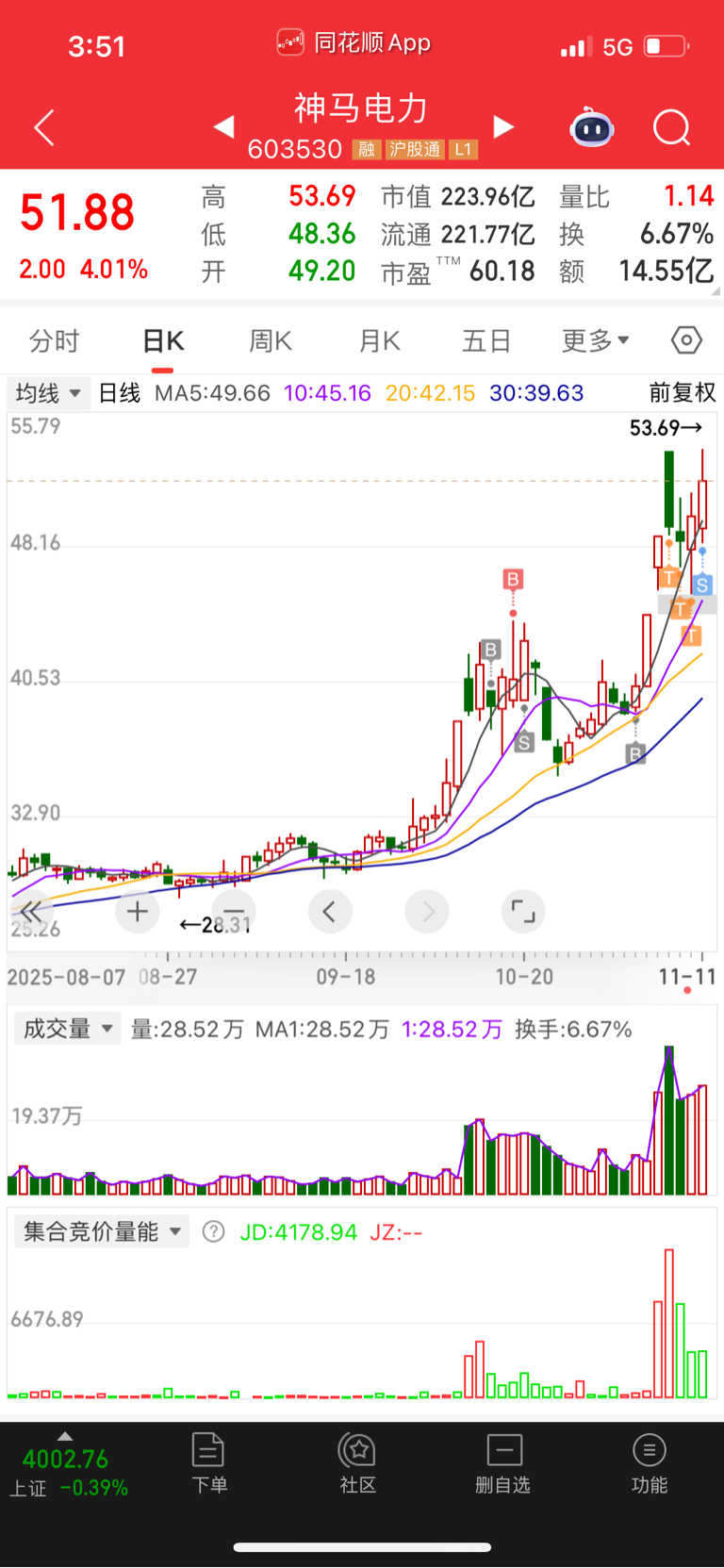This screenshot has height=1568, width=724.
Task: Tap the corner expand triangle under 额
Action: 716,292
